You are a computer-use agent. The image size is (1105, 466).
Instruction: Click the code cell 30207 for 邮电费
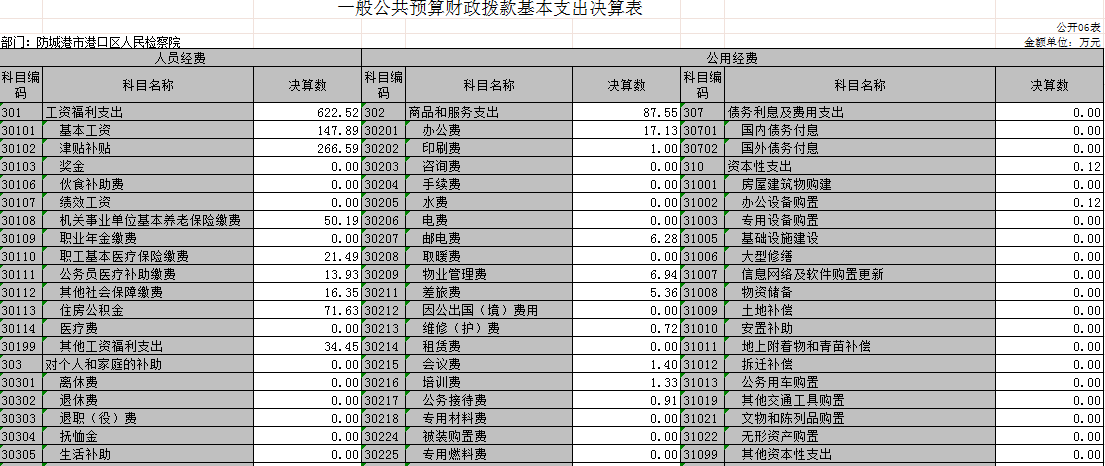pyautogui.click(x=382, y=239)
